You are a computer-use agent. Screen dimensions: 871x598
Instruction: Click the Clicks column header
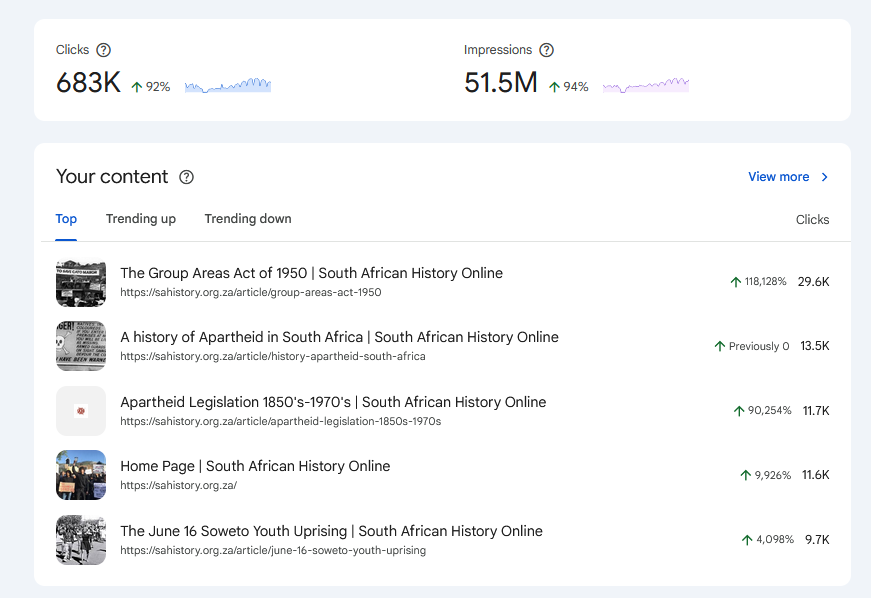coord(812,219)
